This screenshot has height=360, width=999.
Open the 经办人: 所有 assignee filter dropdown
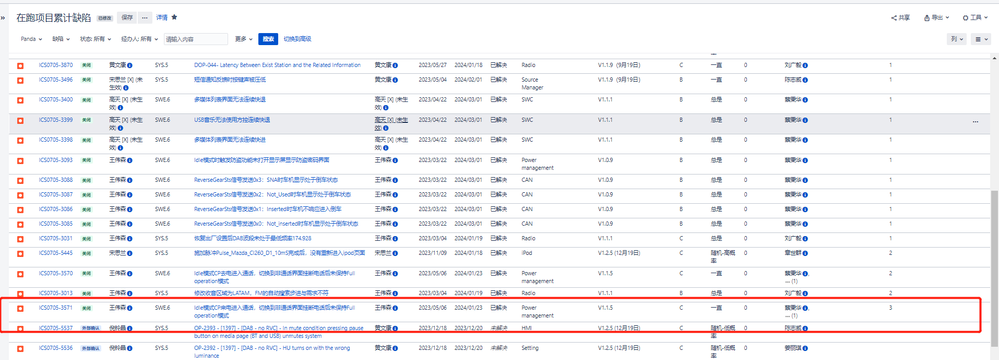[x=139, y=39]
